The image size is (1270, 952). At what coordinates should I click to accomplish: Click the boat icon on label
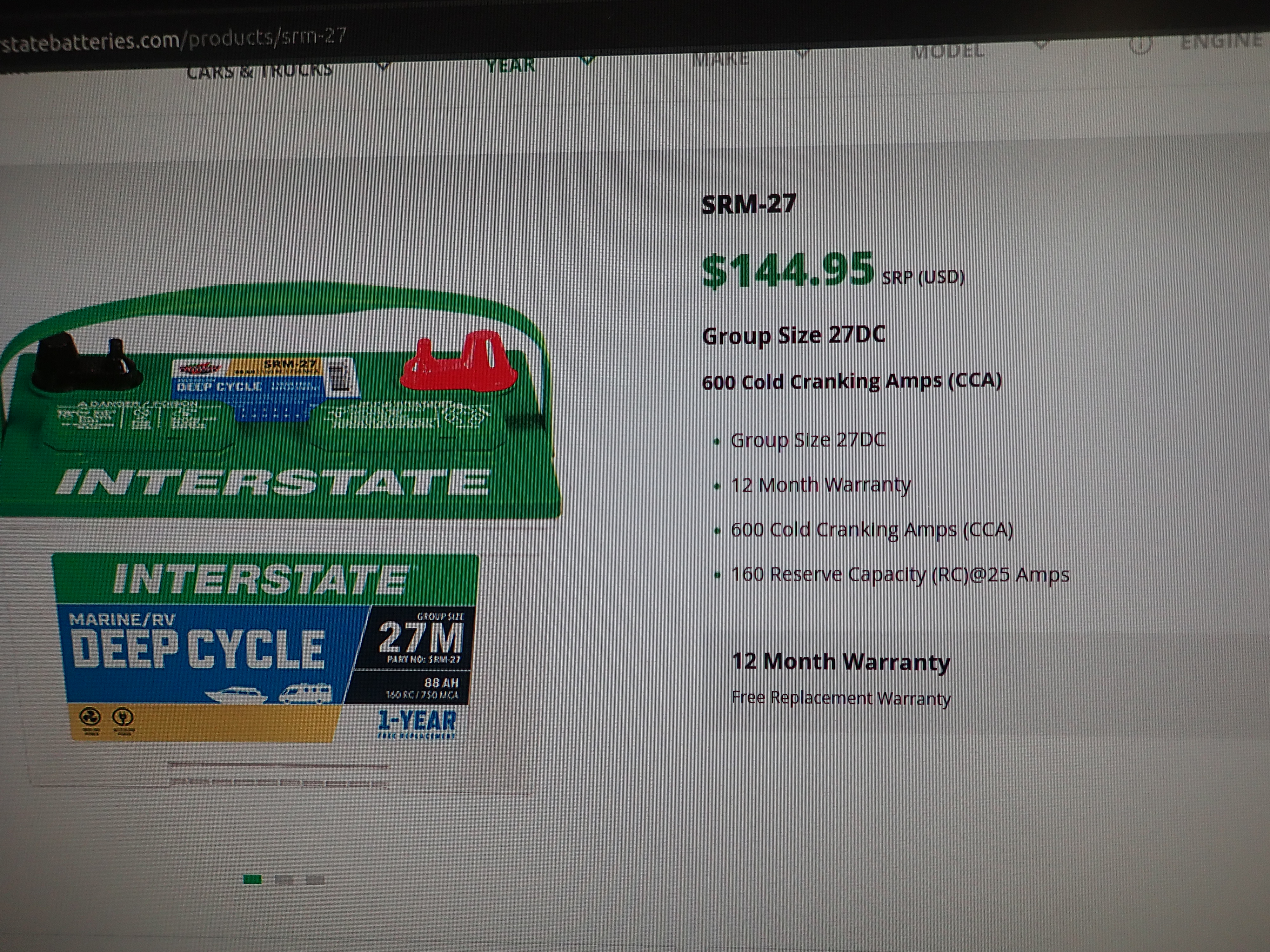236,695
